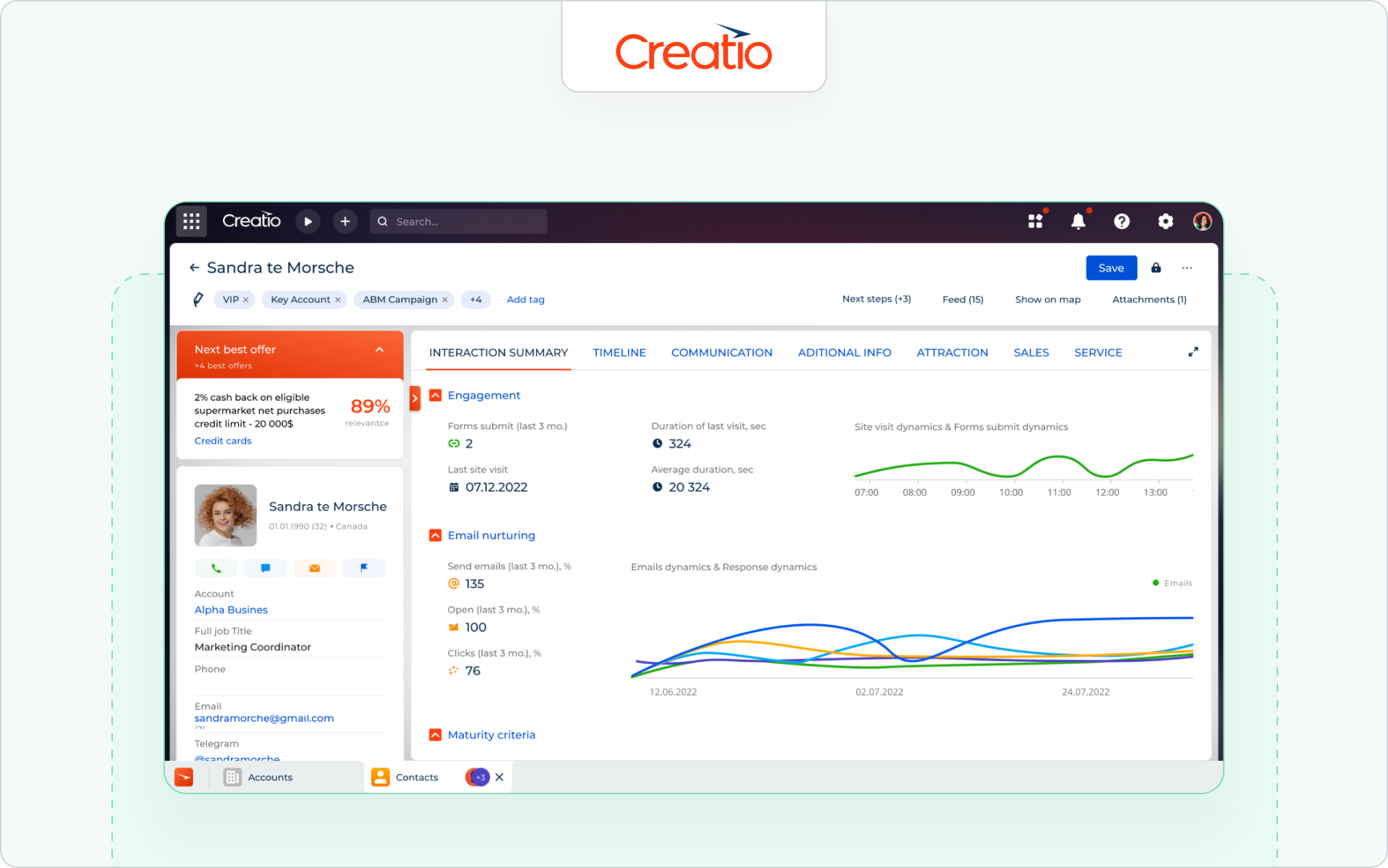Open the Credit cards offer link

tap(223, 441)
